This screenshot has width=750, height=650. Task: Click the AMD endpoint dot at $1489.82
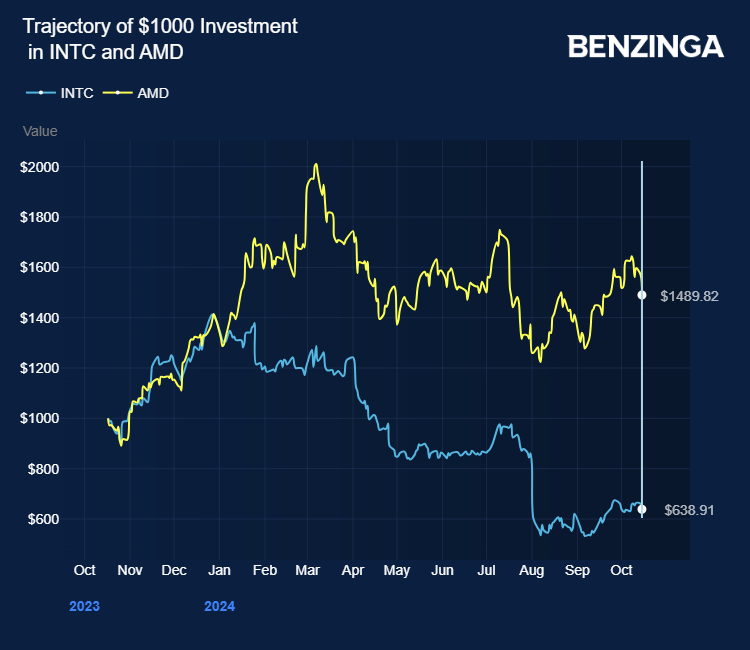pyautogui.click(x=642, y=295)
